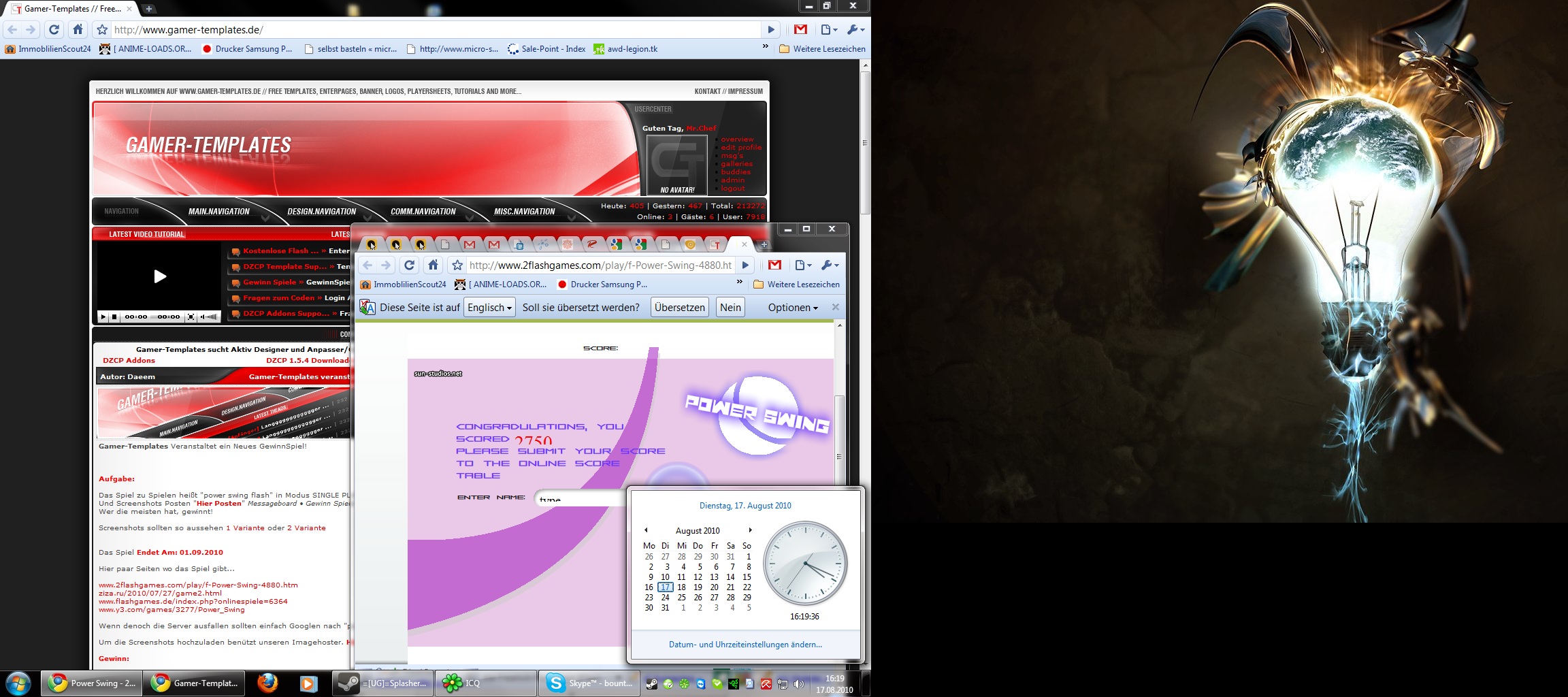This screenshot has height=697, width=1568.
Task: Click the Go arrow next to 2flashgames URL
Action: [x=745, y=265]
